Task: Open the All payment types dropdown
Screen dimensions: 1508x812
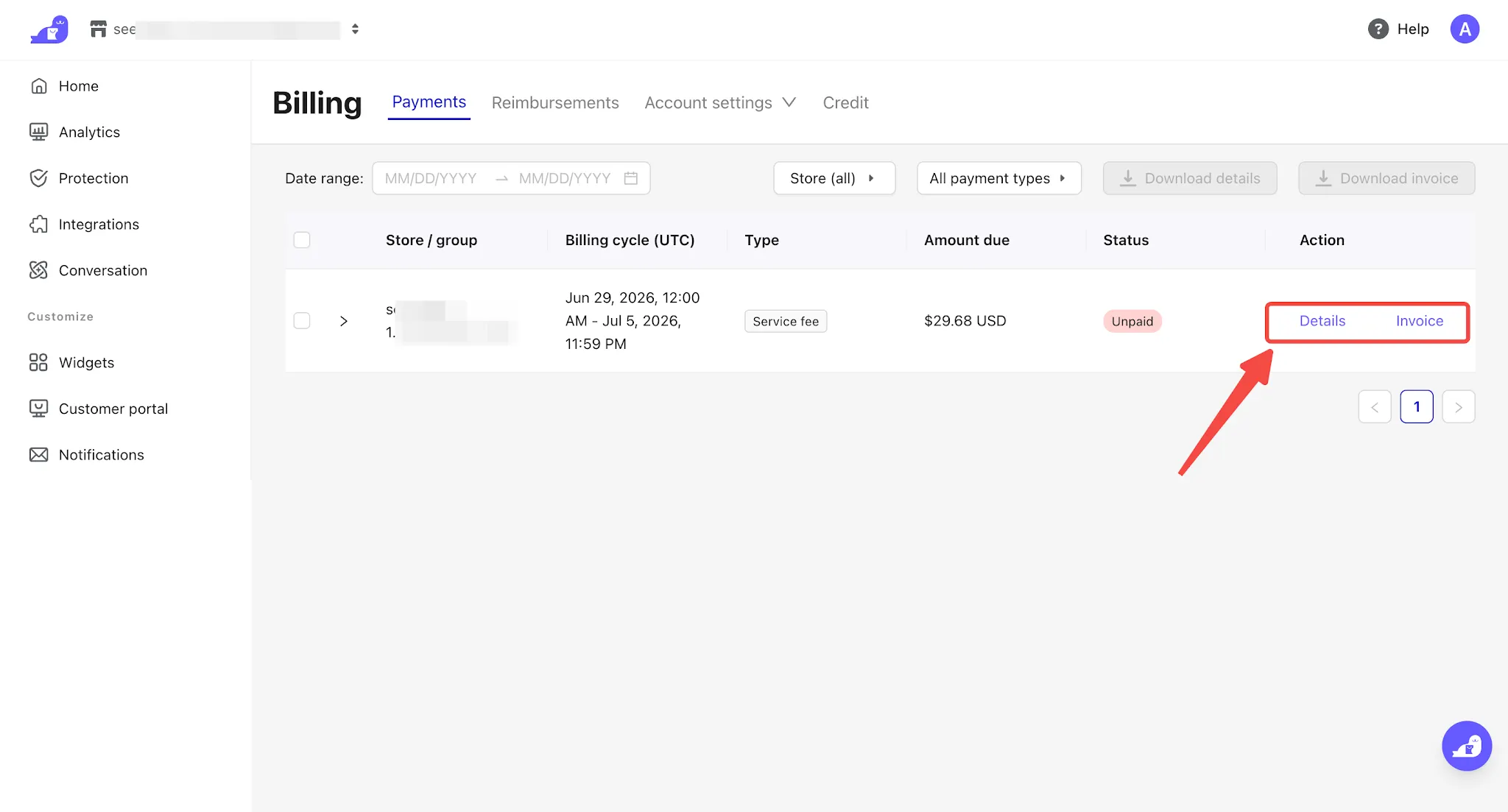Action: tap(999, 178)
